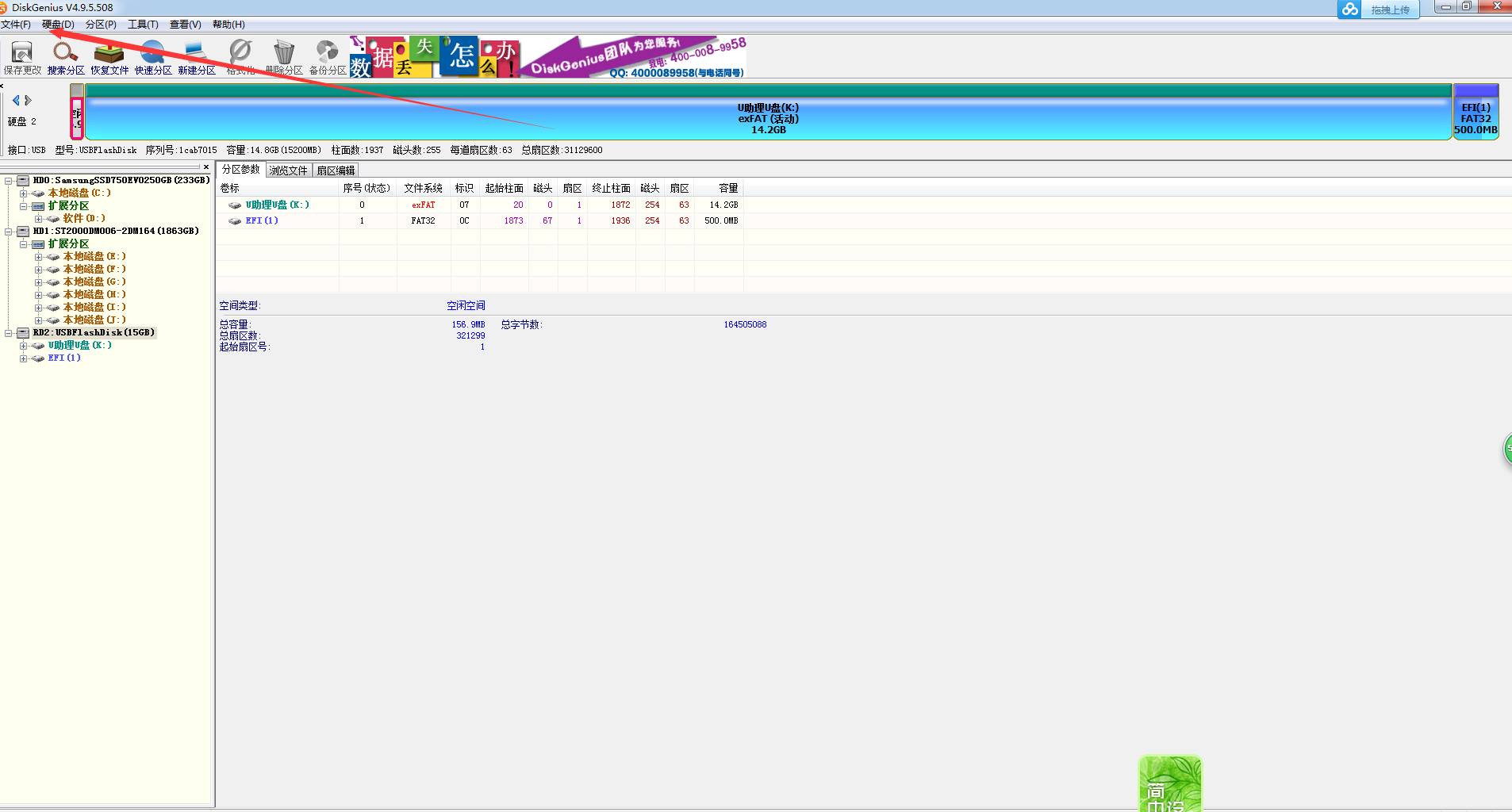This screenshot has height=812, width=1512.
Task: Select 本地磁盘 (H:) in disk tree
Action: point(94,294)
